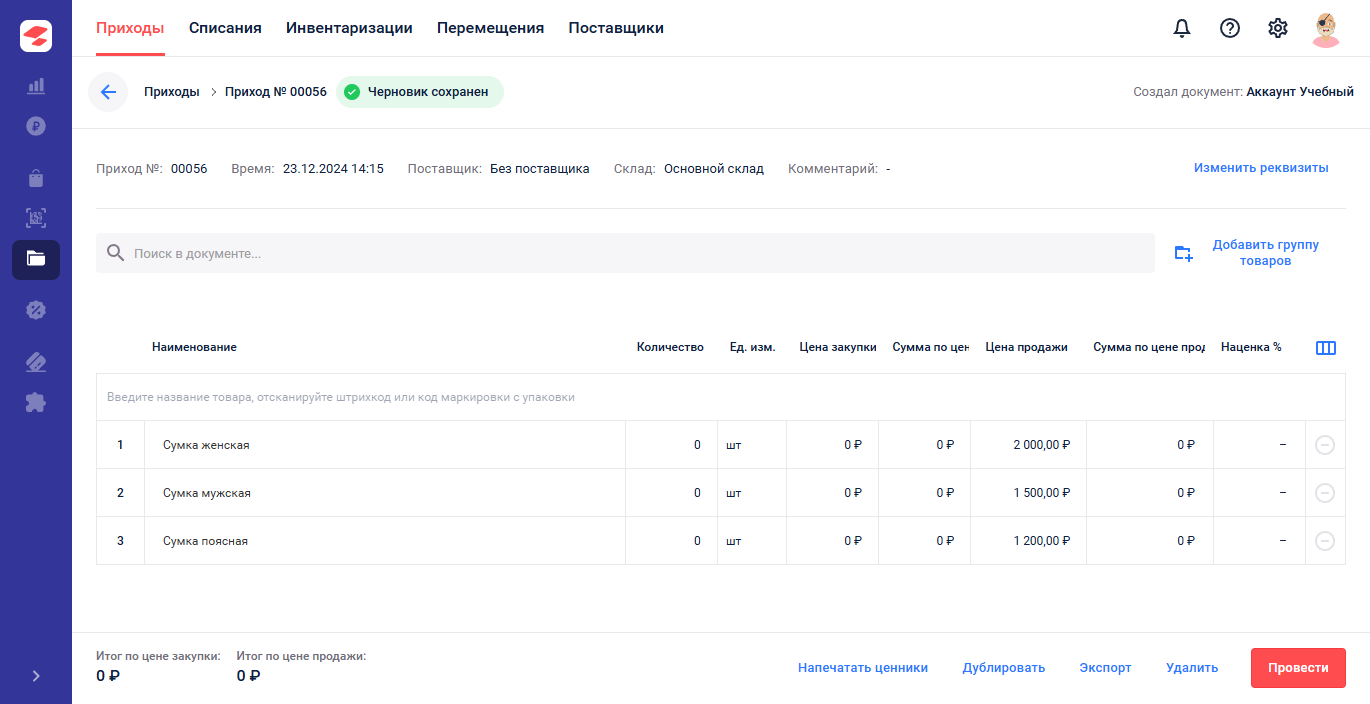Open the percent discounts sidebar icon
1370x704 pixels.
click(x=36, y=310)
